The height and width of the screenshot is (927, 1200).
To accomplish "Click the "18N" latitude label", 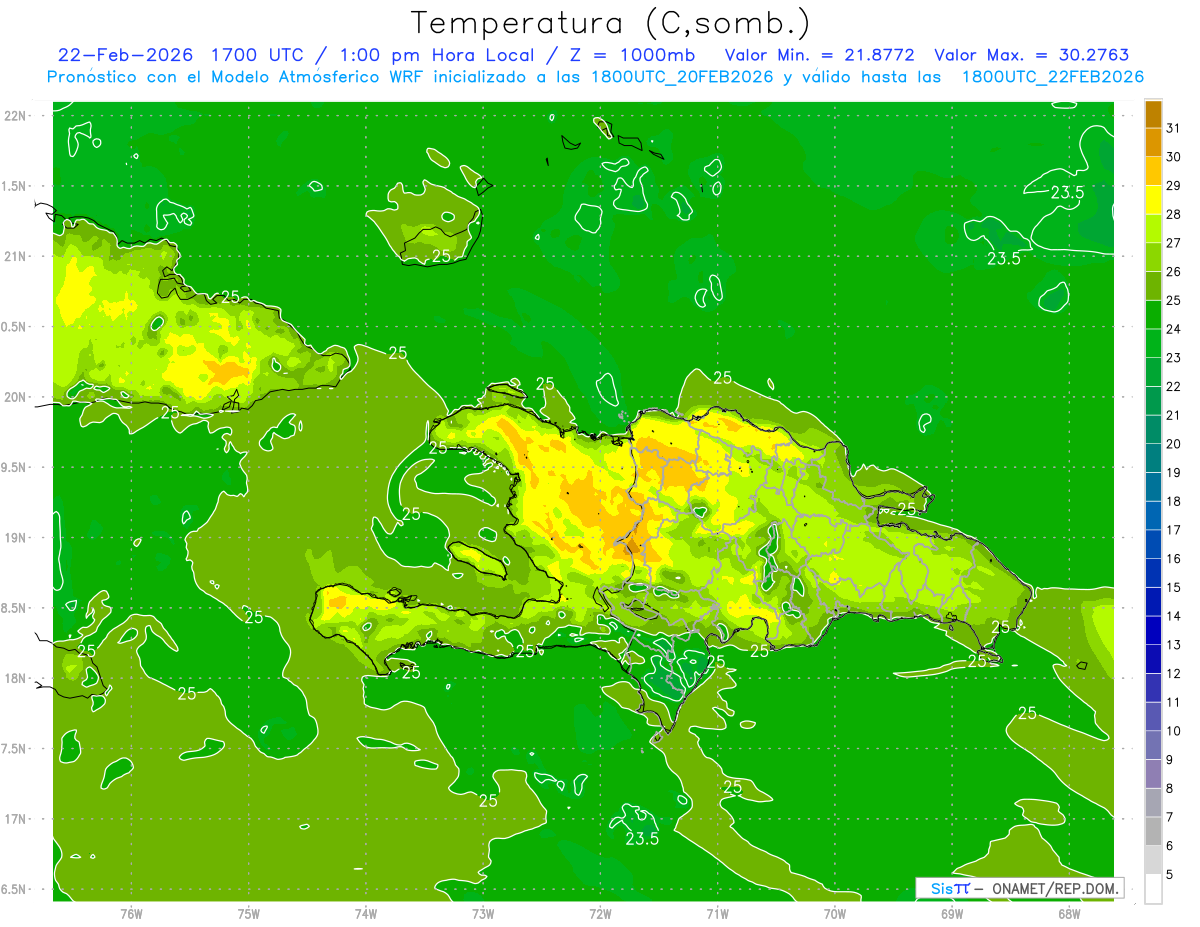I will pos(14,678).
